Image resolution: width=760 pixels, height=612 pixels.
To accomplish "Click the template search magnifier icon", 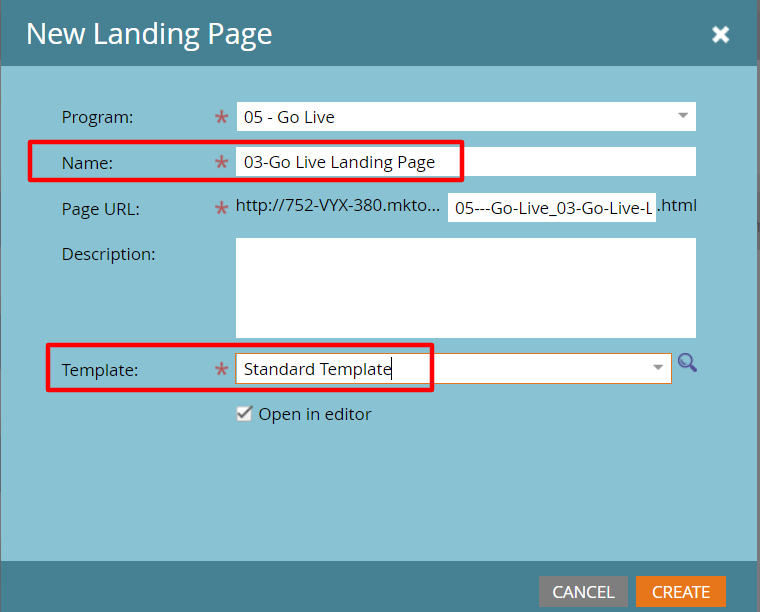I will pyautogui.click(x=687, y=362).
